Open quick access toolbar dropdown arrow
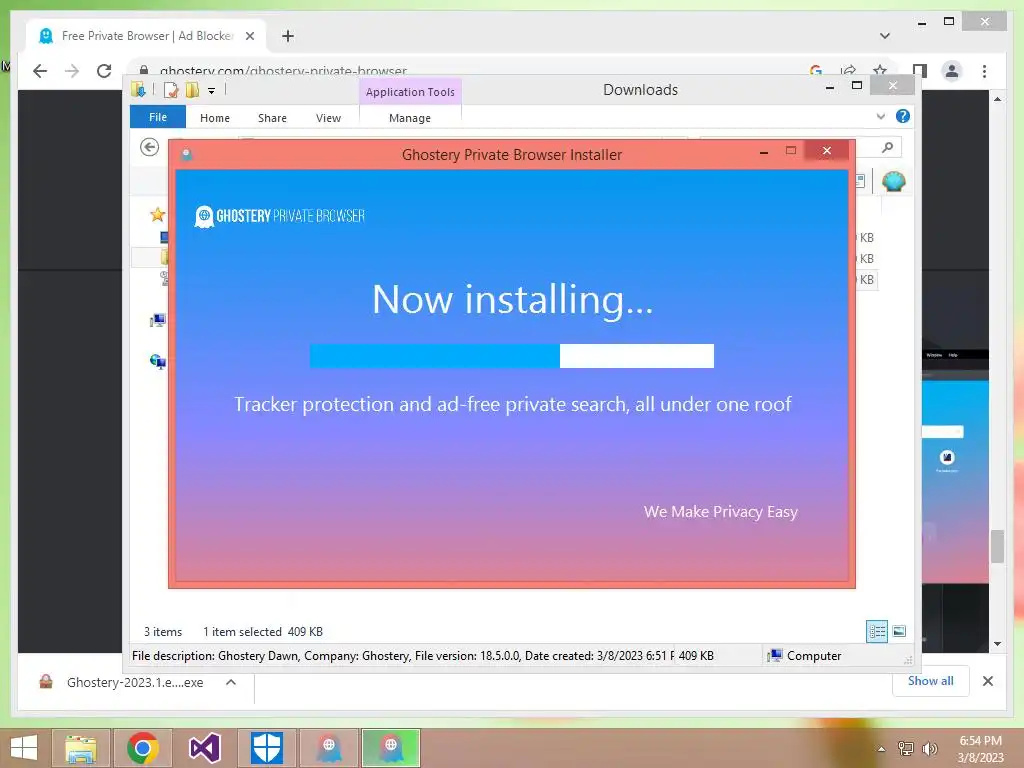Image resolution: width=1024 pixels, height=768 pixels. tap(212, 91)
